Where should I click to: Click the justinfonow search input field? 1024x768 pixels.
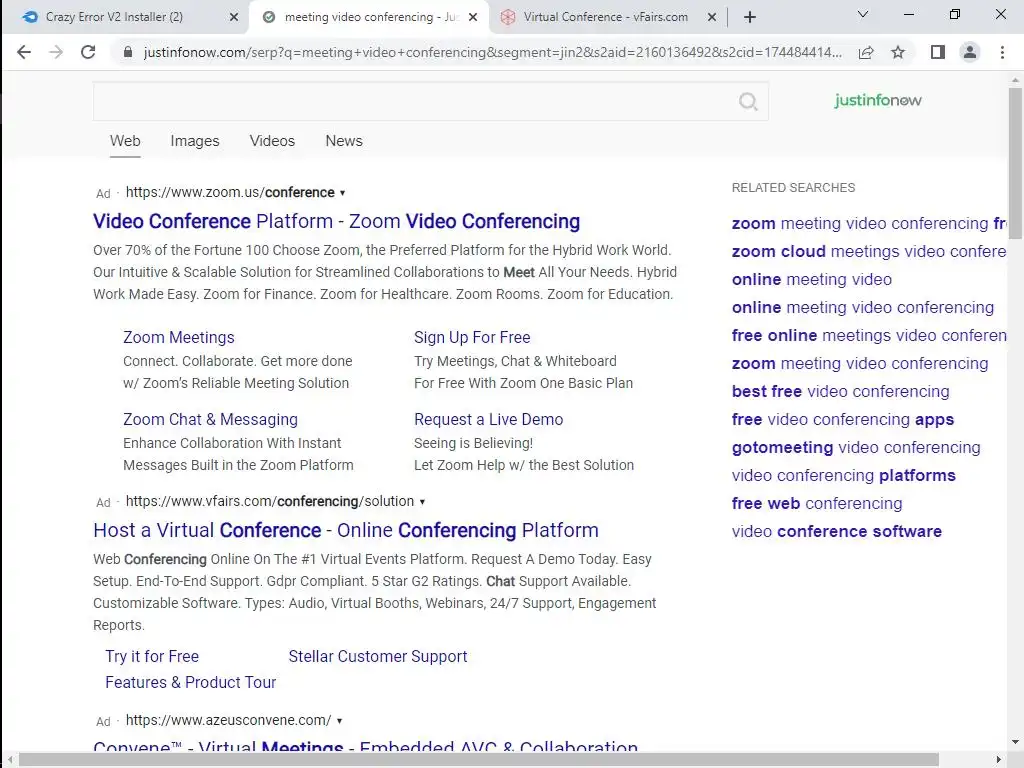430,101
